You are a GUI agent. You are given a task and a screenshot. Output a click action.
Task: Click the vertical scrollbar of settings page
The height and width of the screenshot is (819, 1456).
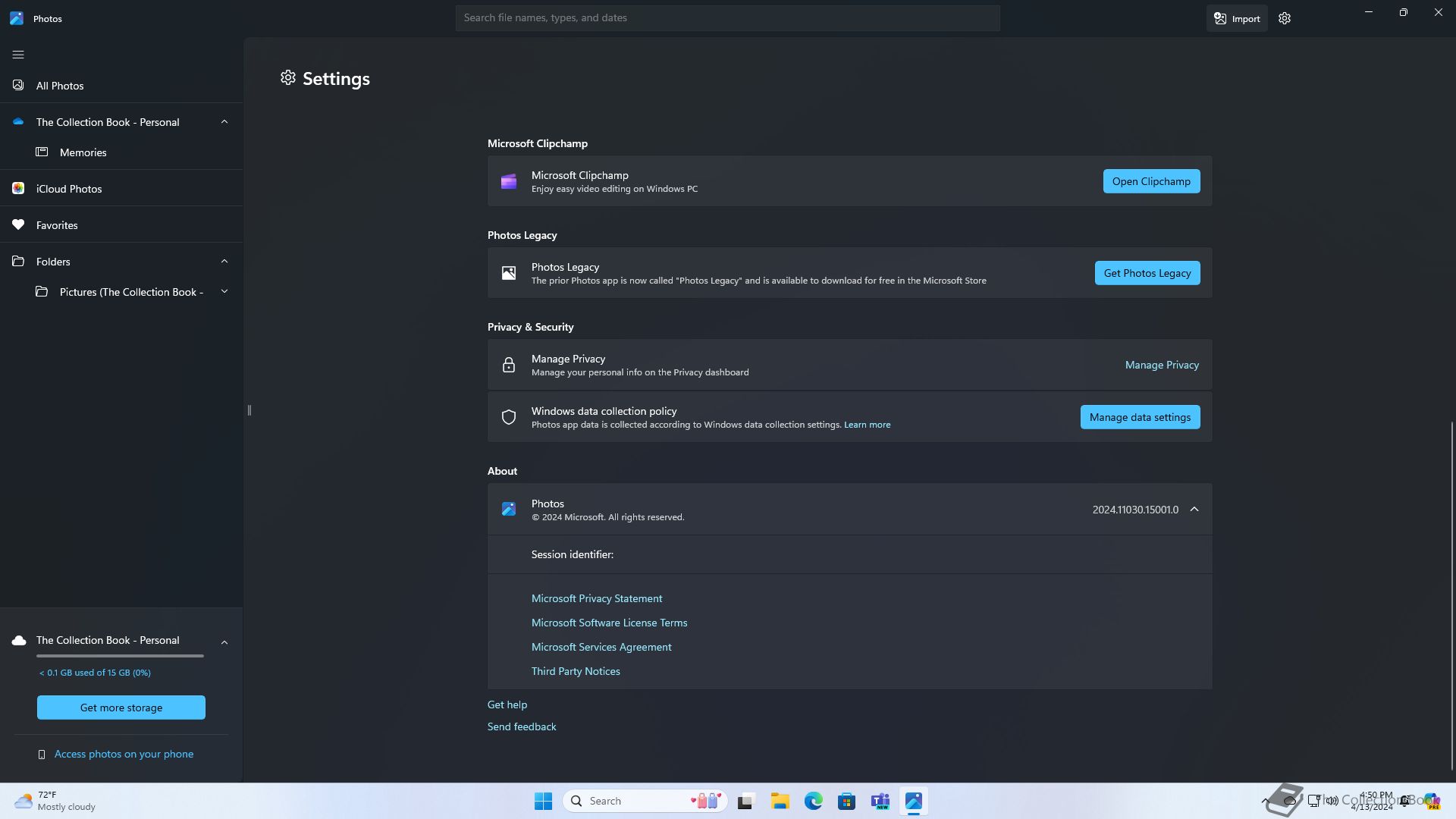[1452, 595]
